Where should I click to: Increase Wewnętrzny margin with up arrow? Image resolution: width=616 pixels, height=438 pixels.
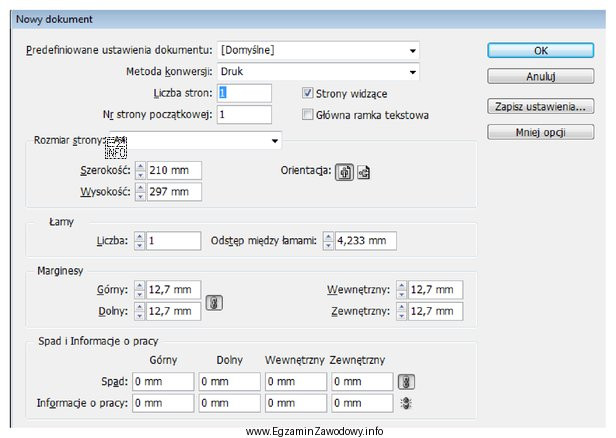(x=402, y=286)
